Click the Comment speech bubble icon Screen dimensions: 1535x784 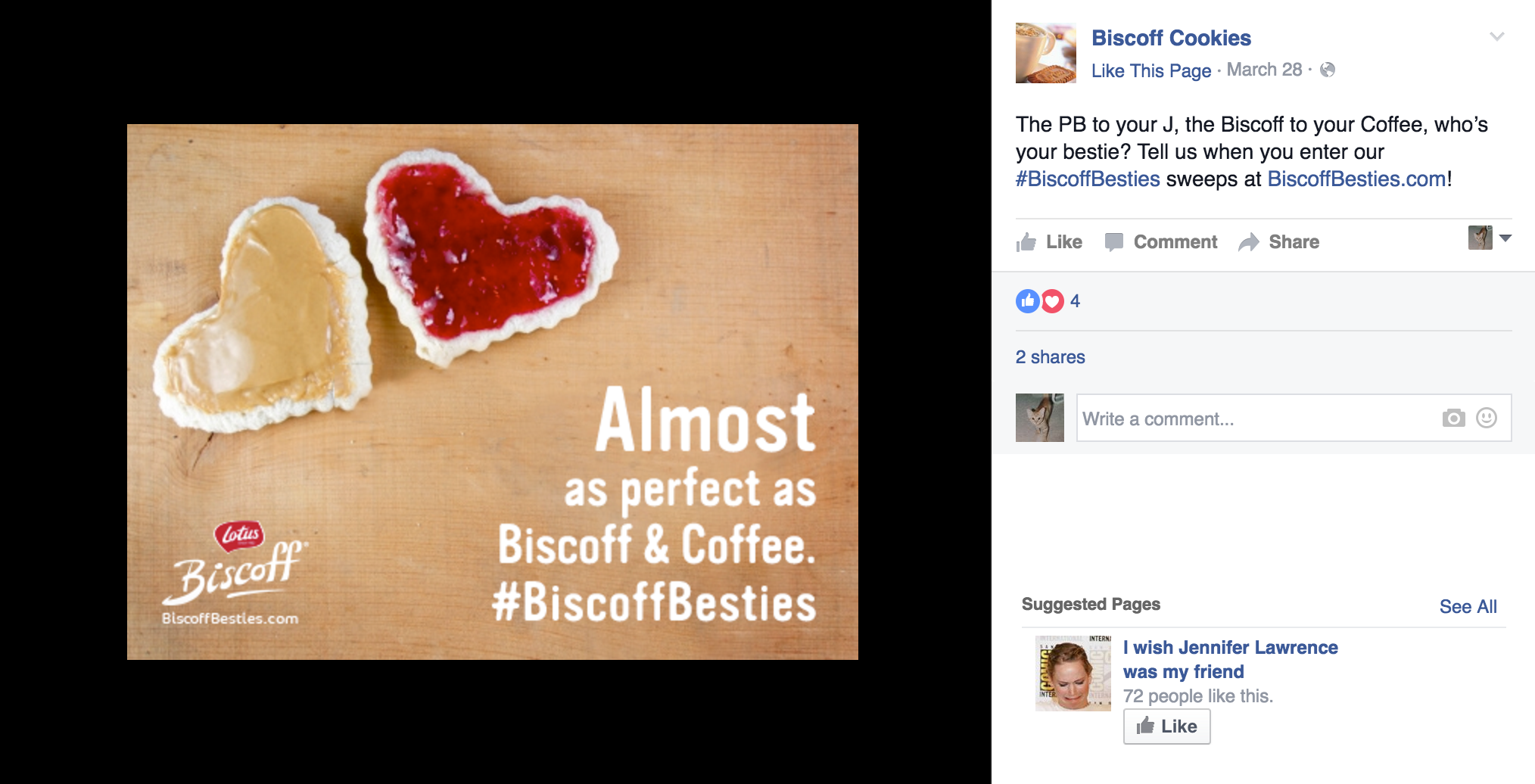click(x=1113, y=242)
